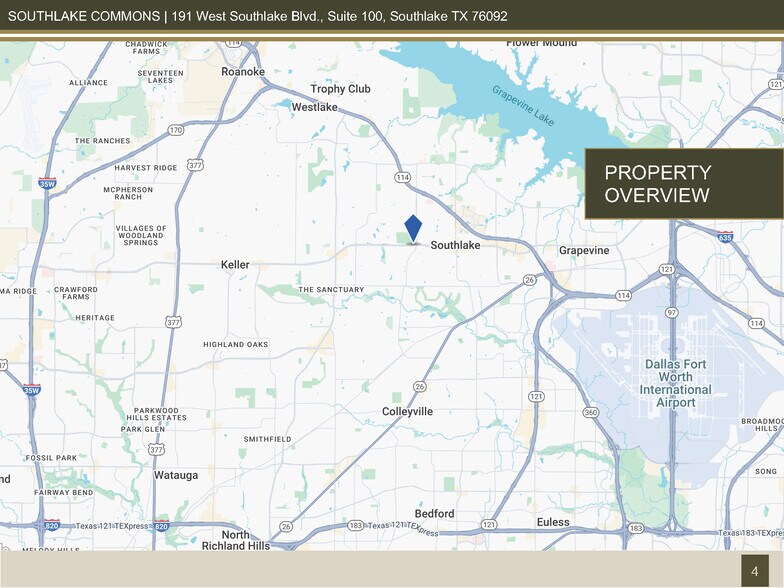Select the Grapevine Lake label

pyautogui.click(x=522, y=105)
